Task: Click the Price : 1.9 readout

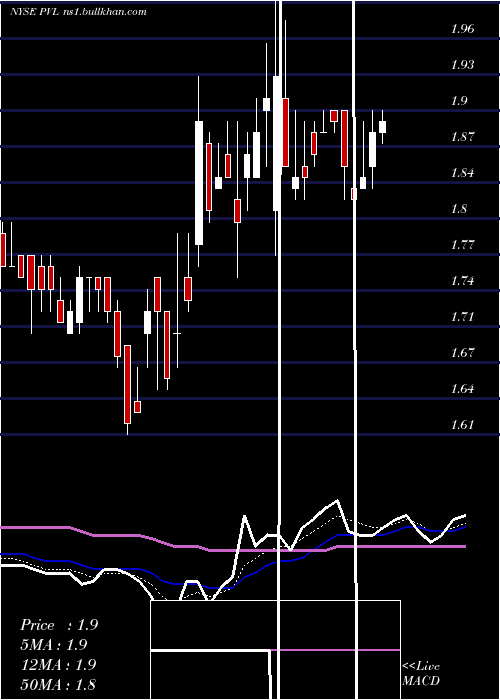Action: pos(59,625)
